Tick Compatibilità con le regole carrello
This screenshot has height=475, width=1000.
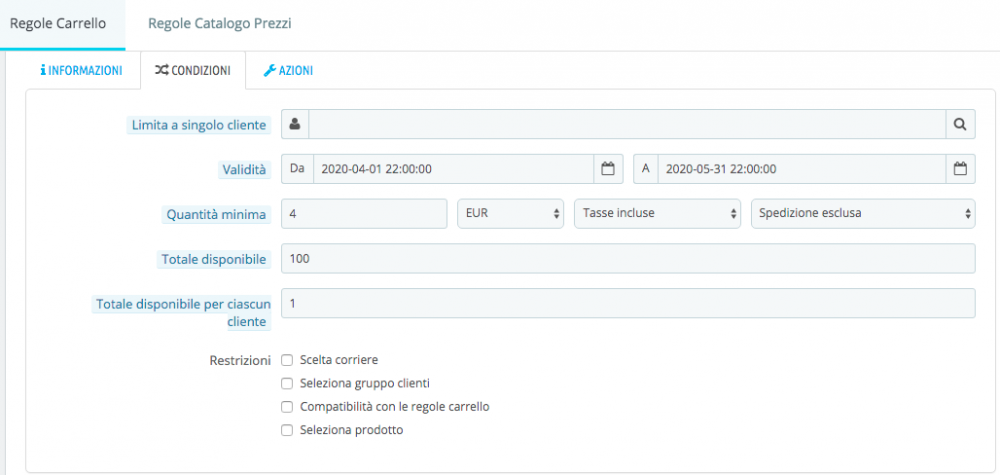(287, 407)
